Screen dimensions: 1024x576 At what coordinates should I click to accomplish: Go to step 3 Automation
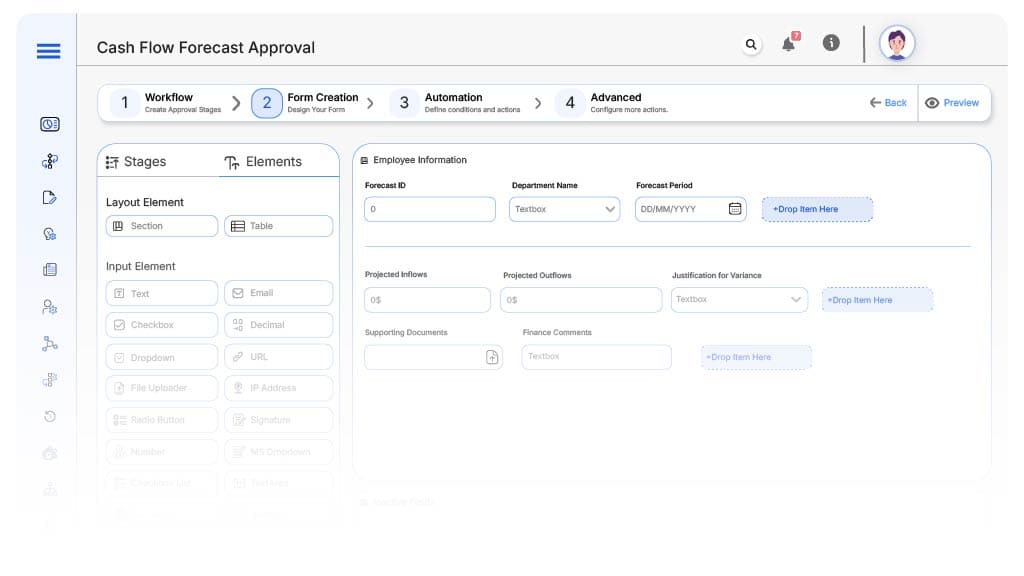pyautogui.click(x=453, y=102)
